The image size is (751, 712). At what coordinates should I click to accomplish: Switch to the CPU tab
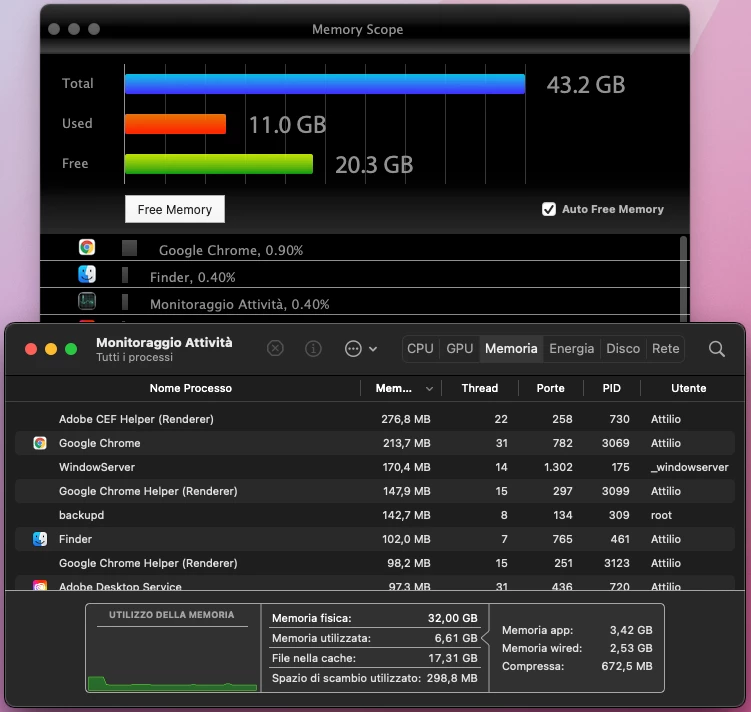click(x=420, y=349)
